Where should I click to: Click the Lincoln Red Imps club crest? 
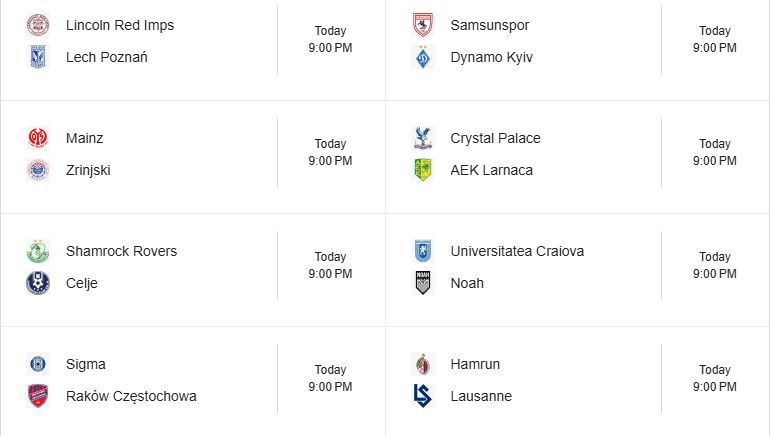click(x=38, y=25)
